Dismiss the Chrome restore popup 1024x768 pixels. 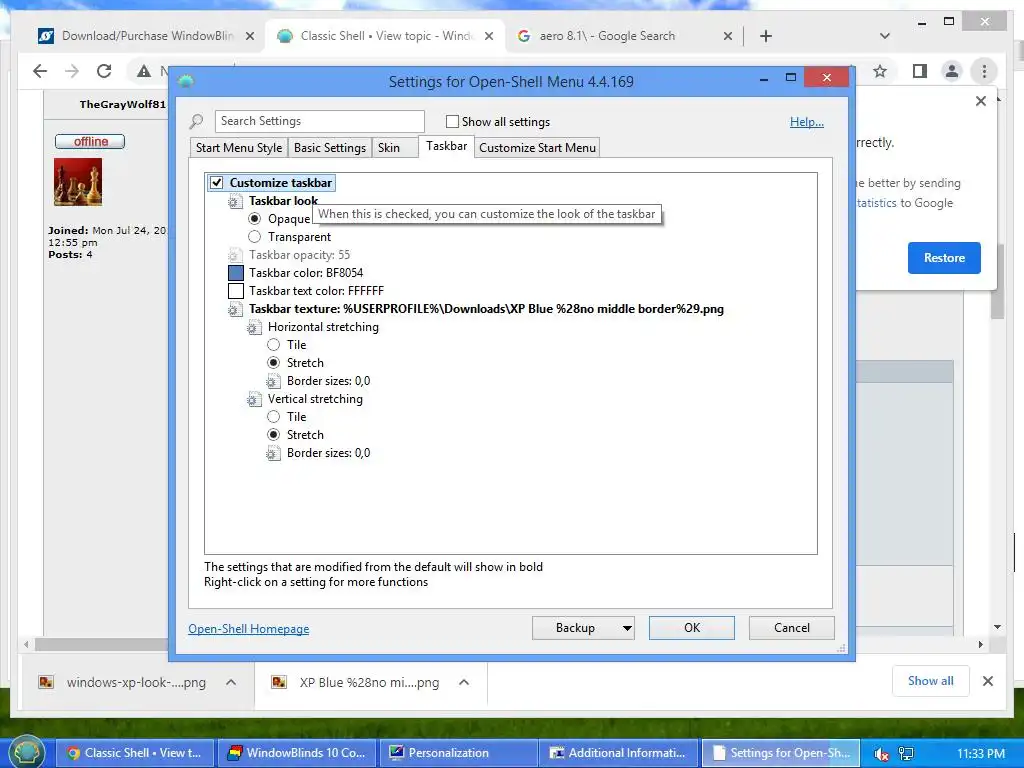981,101
